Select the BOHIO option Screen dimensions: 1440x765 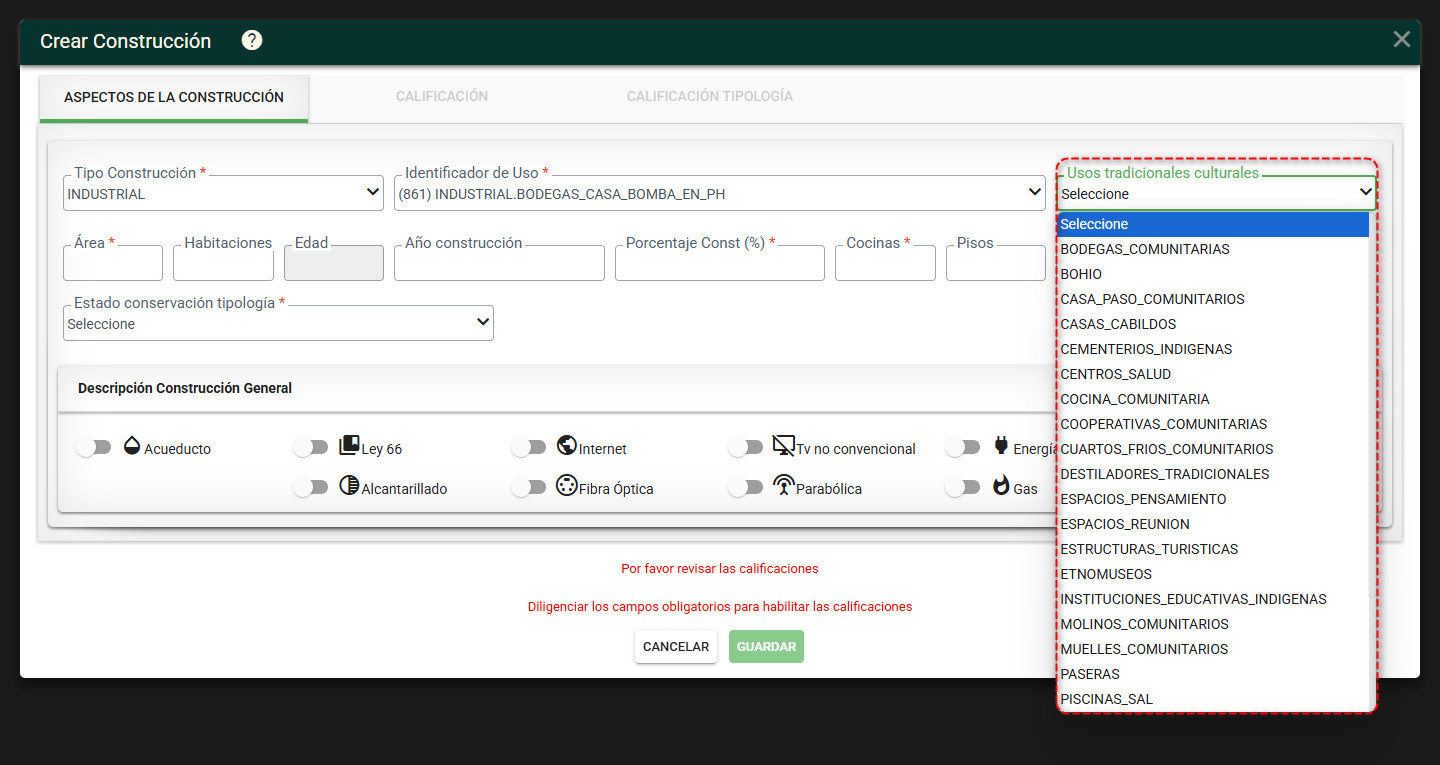pos(1213,274)
